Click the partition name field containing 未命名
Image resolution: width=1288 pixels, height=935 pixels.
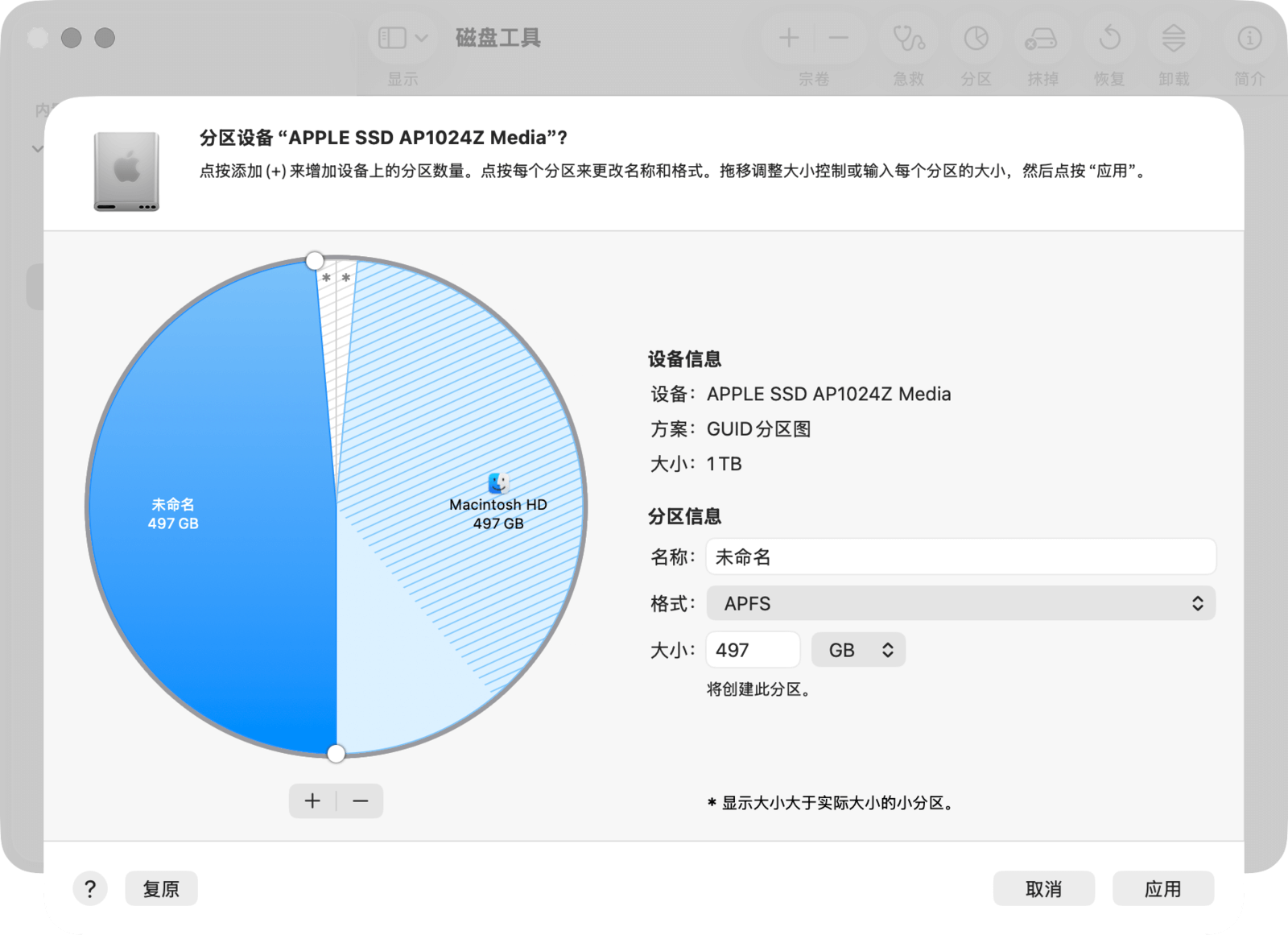point(960,557)
